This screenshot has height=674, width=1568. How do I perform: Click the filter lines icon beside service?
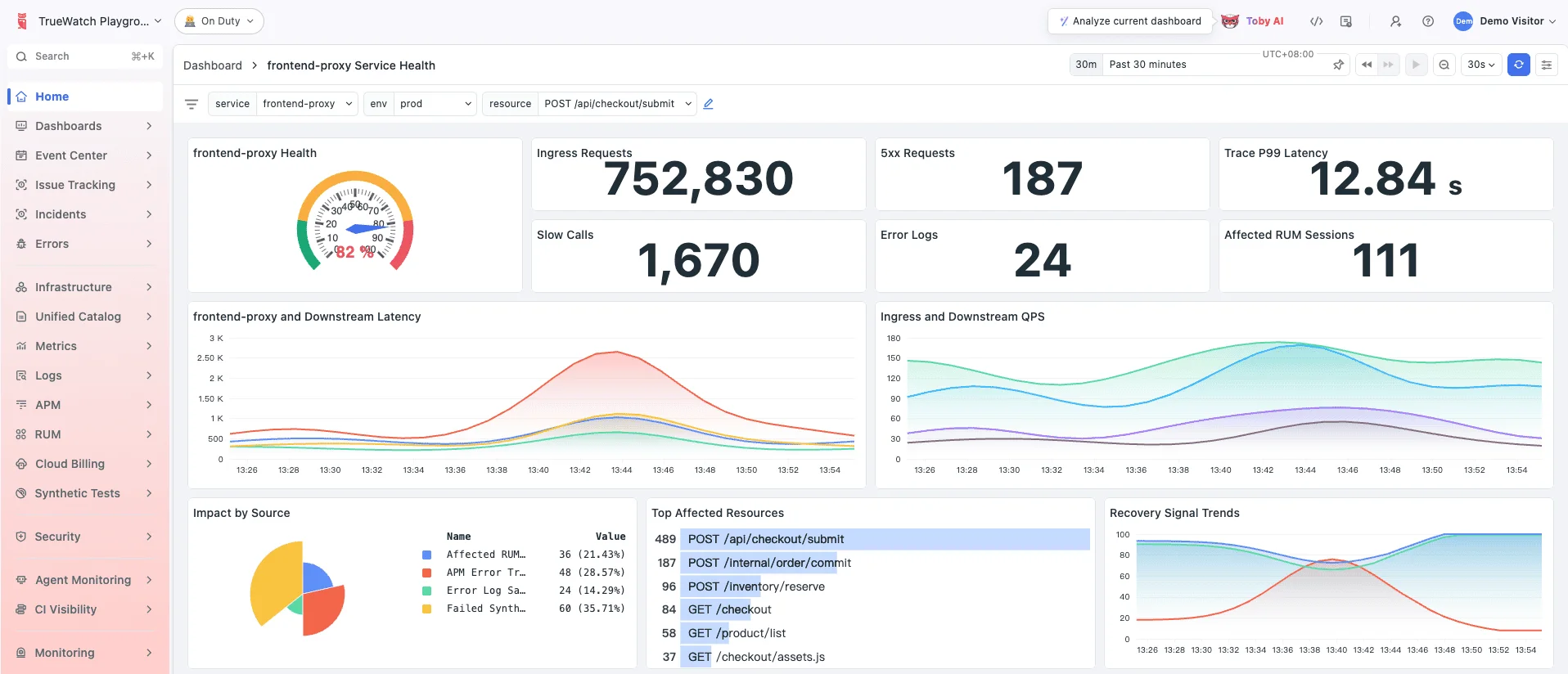[x=191, y=104]
